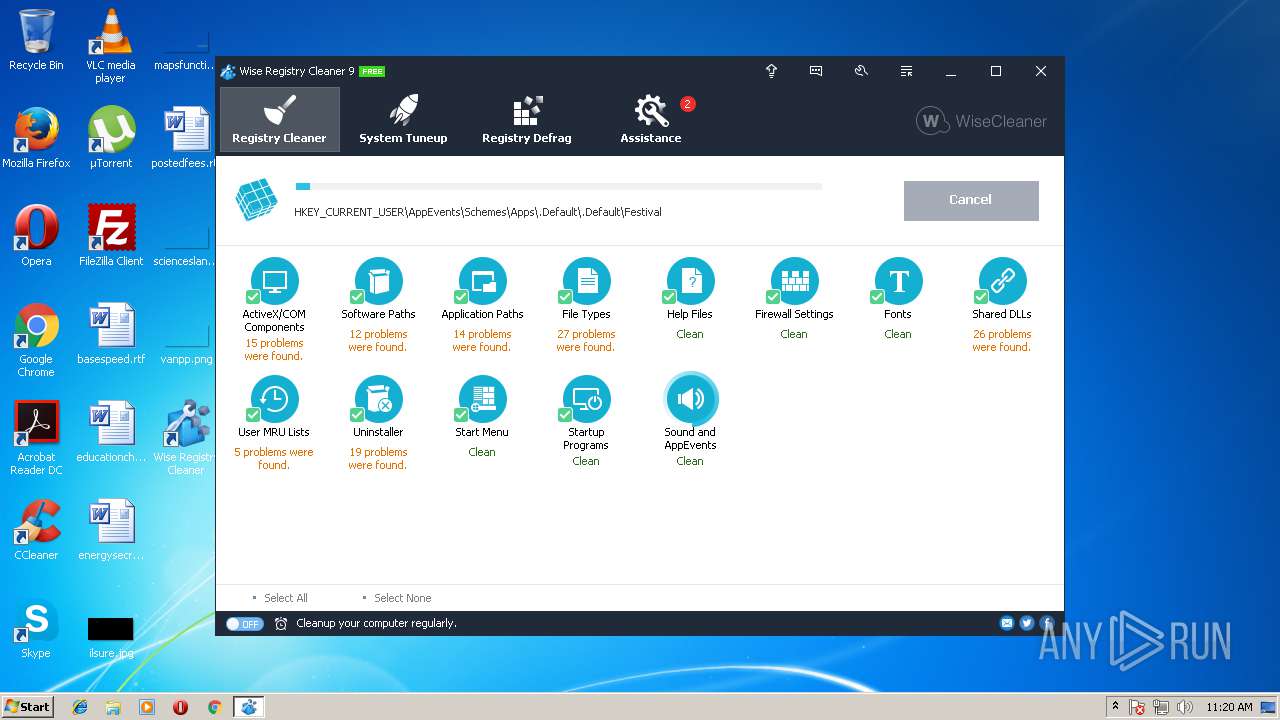Open Internet Explorer from the taskbar
The width and height of the screenshot is (1280, 720).
pos(80,707)
